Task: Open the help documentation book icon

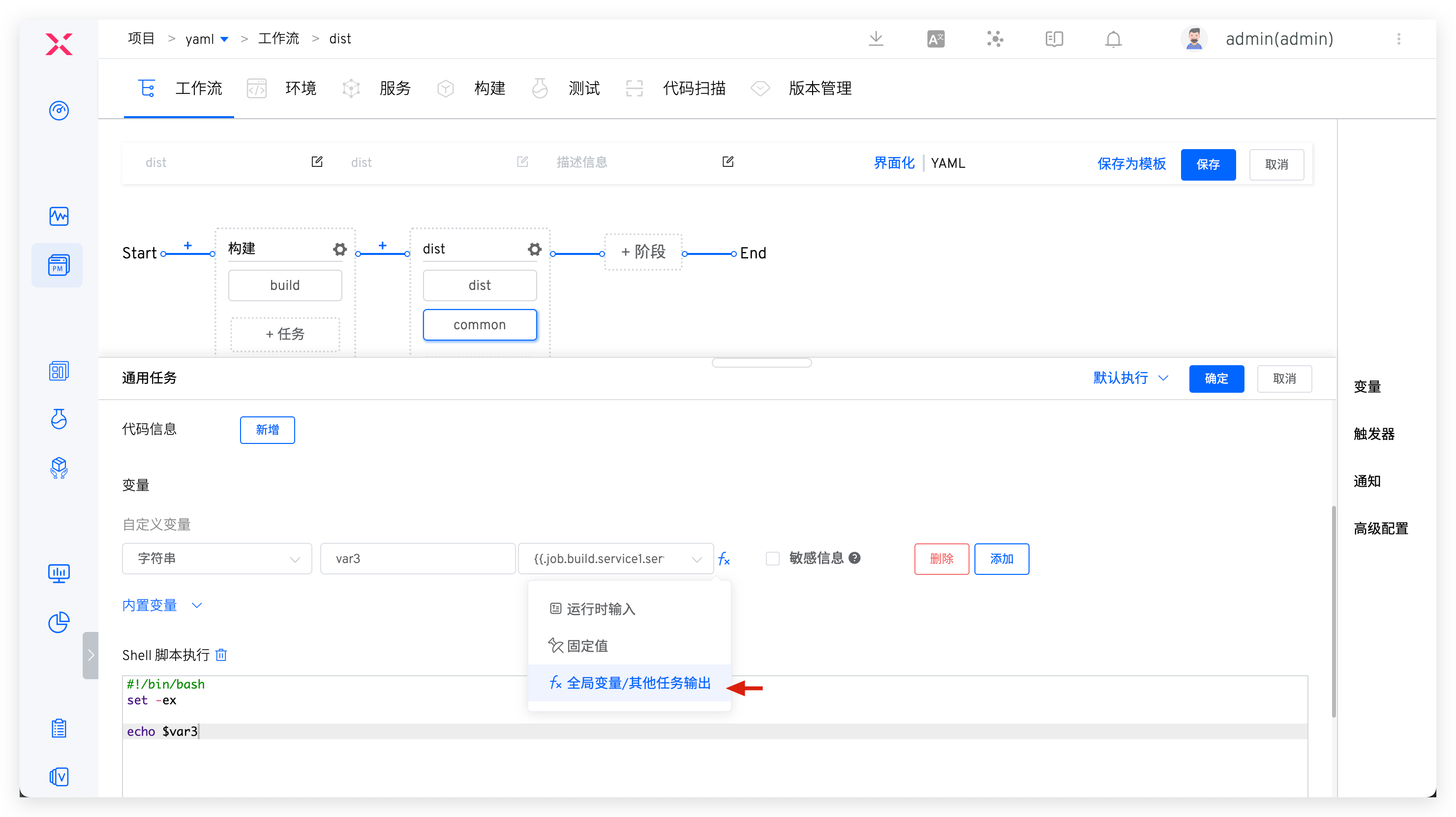Action: coord(1054,38)
